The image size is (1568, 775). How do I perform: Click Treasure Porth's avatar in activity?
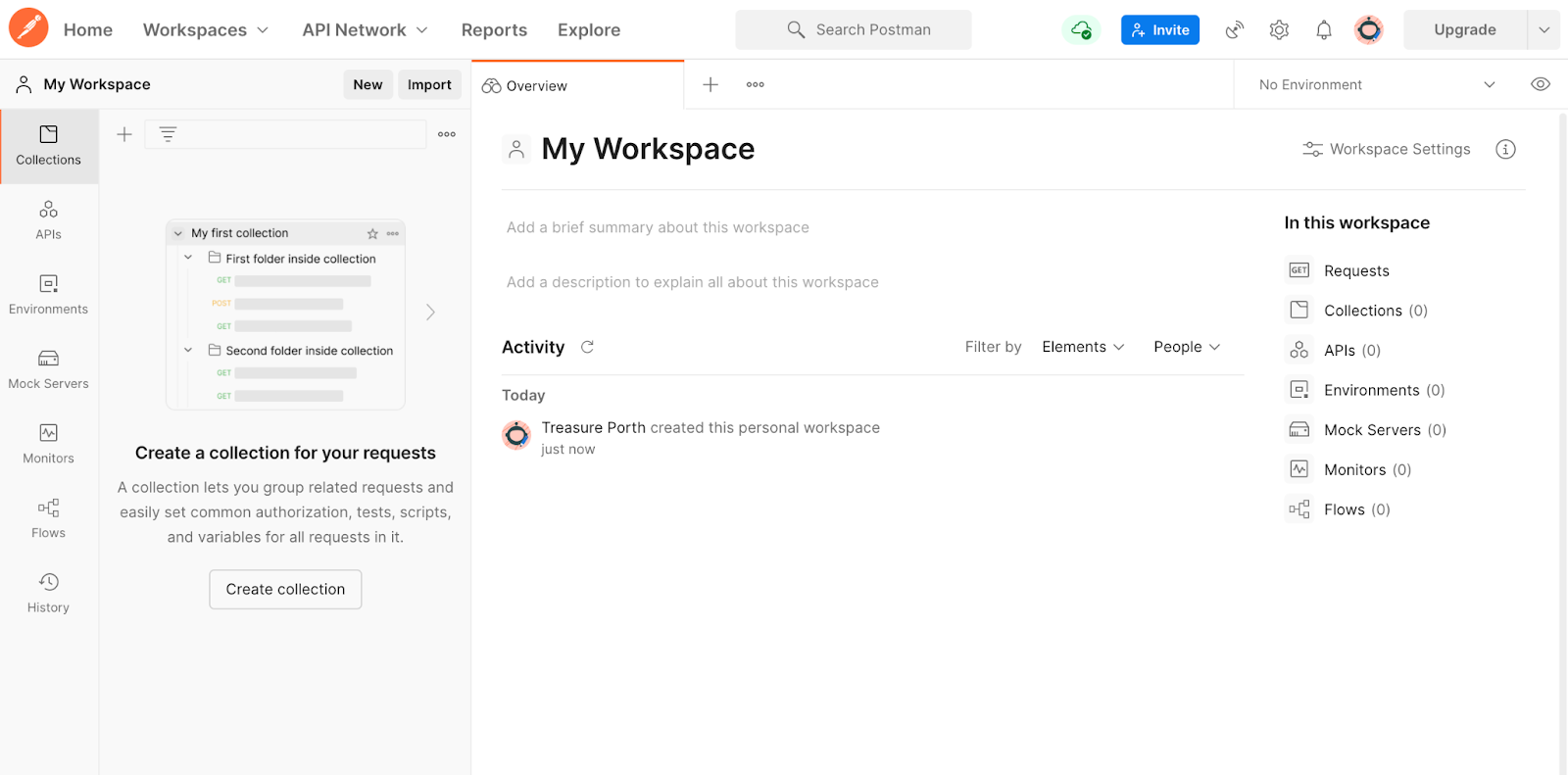click(516, 435)
